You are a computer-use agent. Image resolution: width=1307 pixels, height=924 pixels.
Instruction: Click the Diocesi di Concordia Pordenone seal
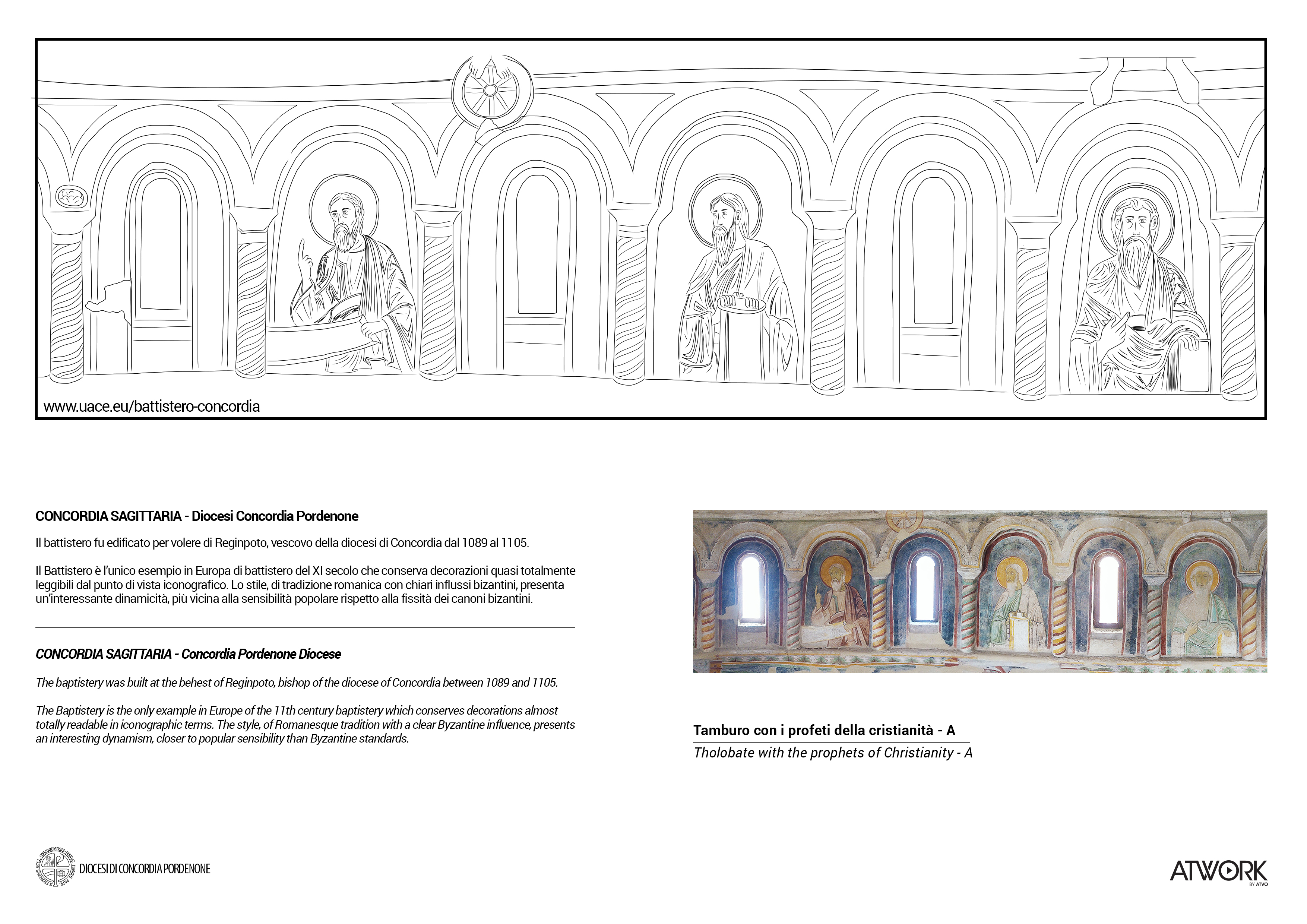[55, 868]
